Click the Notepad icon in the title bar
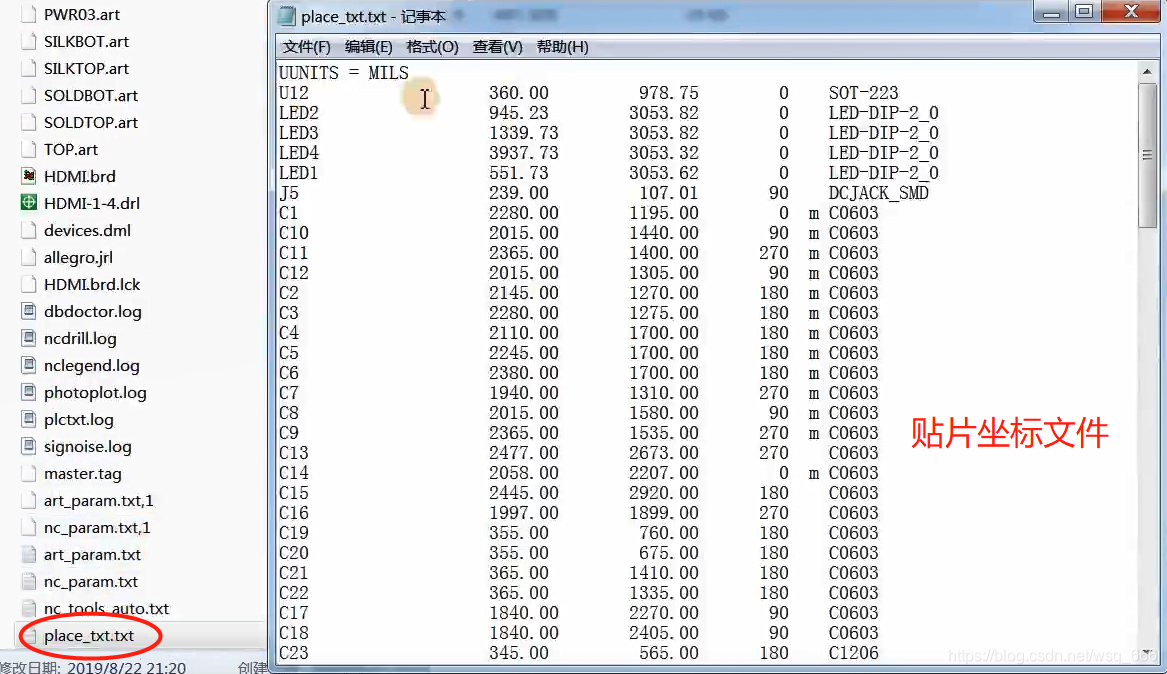The width and height of the screenshot is (1167, 674). click(x=285, y=14)
